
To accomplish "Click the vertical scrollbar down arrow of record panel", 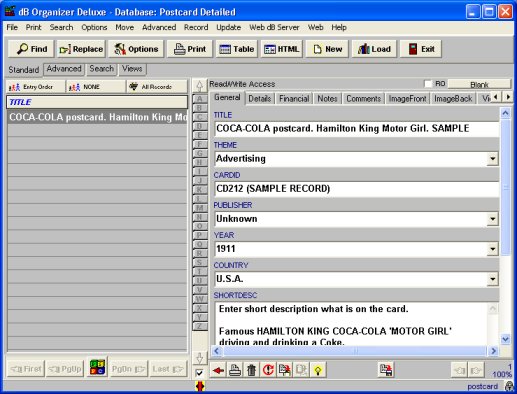I will 505,339.
